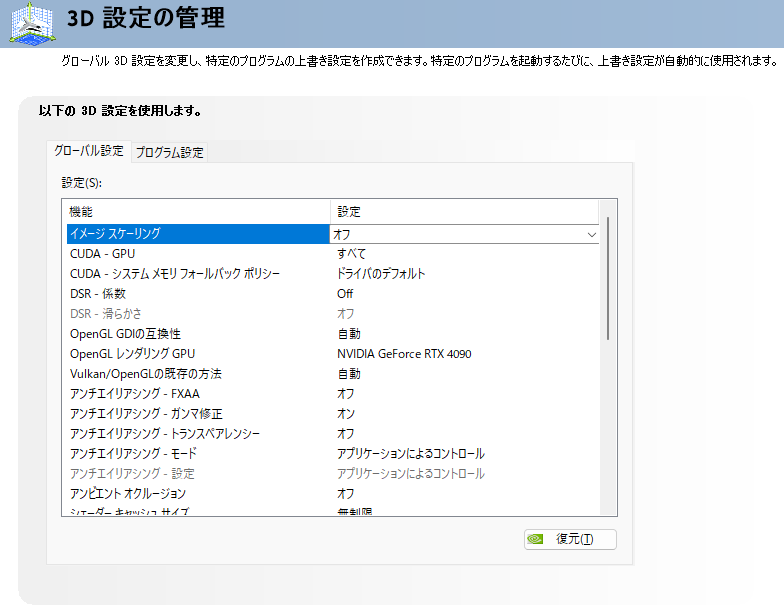784x608 pixels.
Task: Select the アンチエイリアシング - ガンマ修正 row
Action: pyautogui.click(x=332, y=414)
